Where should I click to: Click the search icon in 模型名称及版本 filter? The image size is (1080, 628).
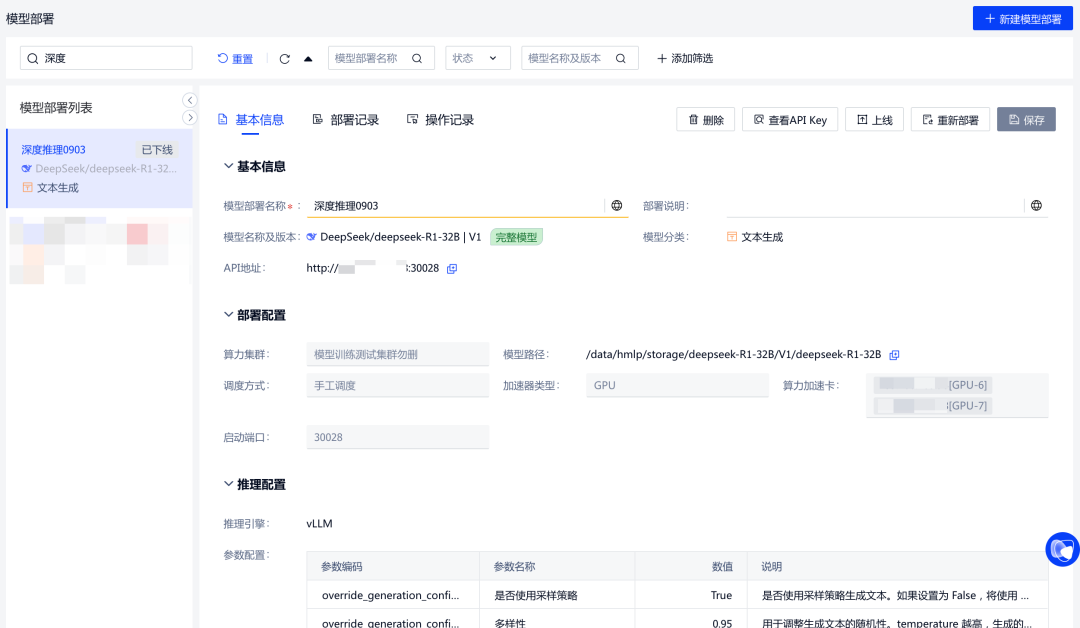pos(621,58)
